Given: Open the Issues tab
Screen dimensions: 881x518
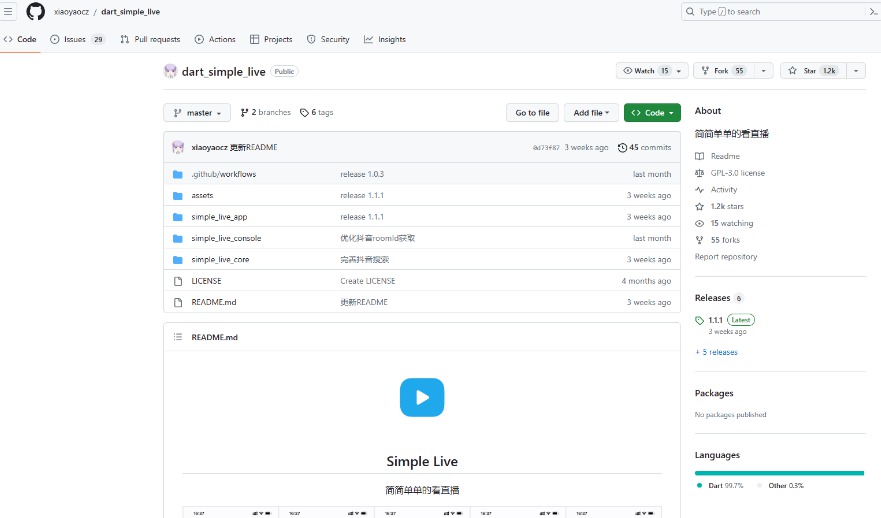Looking at the screenshot, I should pyautogui.click(x=77, y=39).
